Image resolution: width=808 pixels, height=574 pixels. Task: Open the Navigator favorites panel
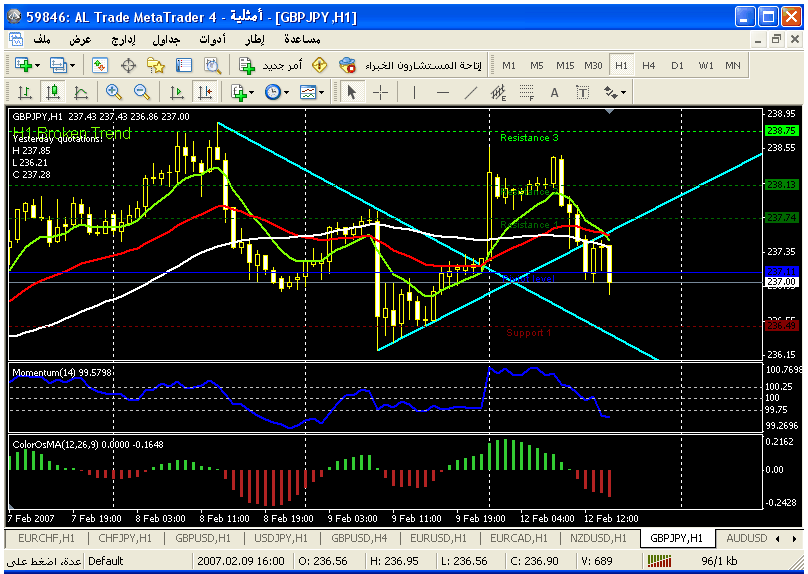click(156, 65)
